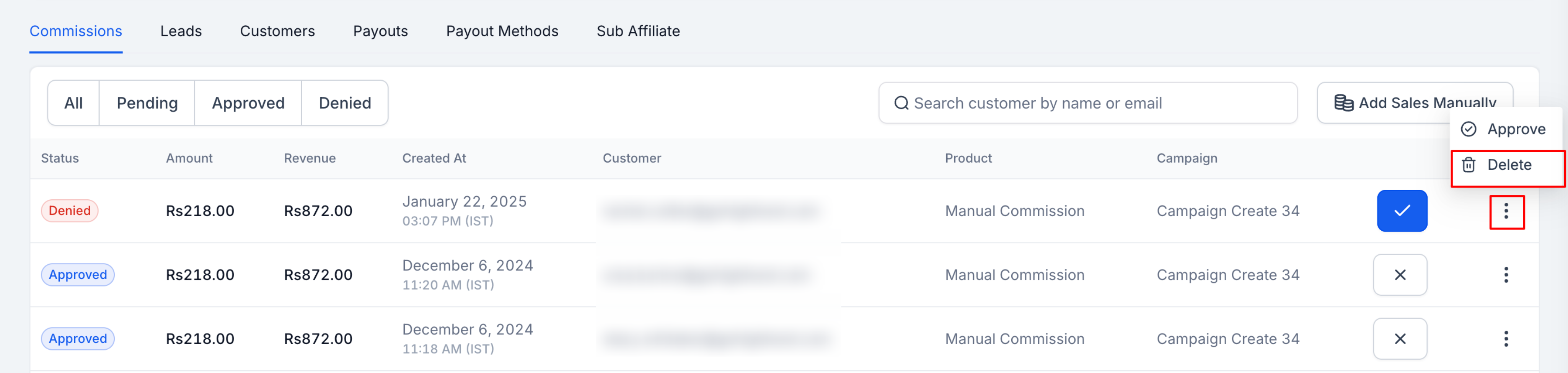Open the Customers tab
1568x373 pixels.
pyautogui.click(x=277, y=31)
